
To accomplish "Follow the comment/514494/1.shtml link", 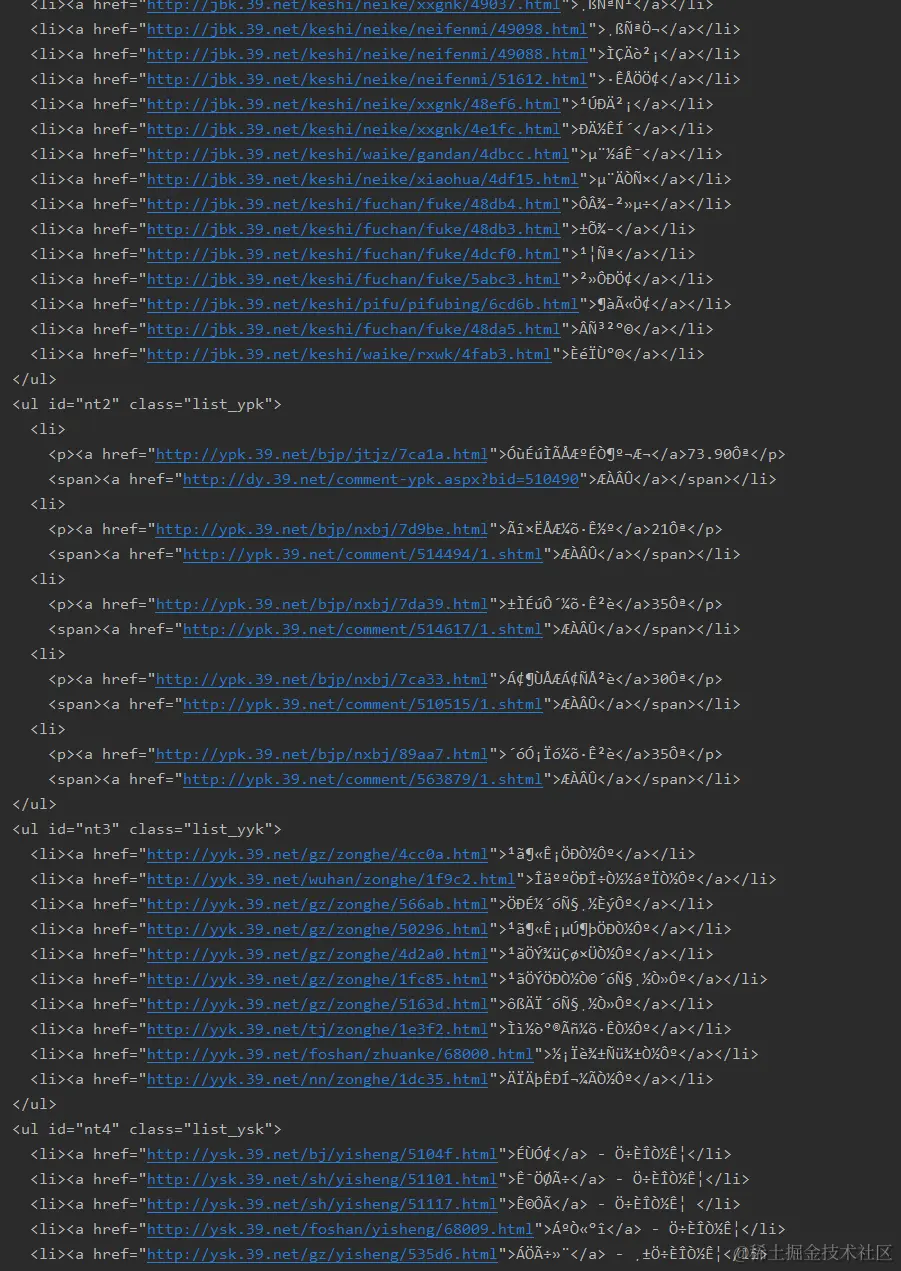I will point(363,554).
